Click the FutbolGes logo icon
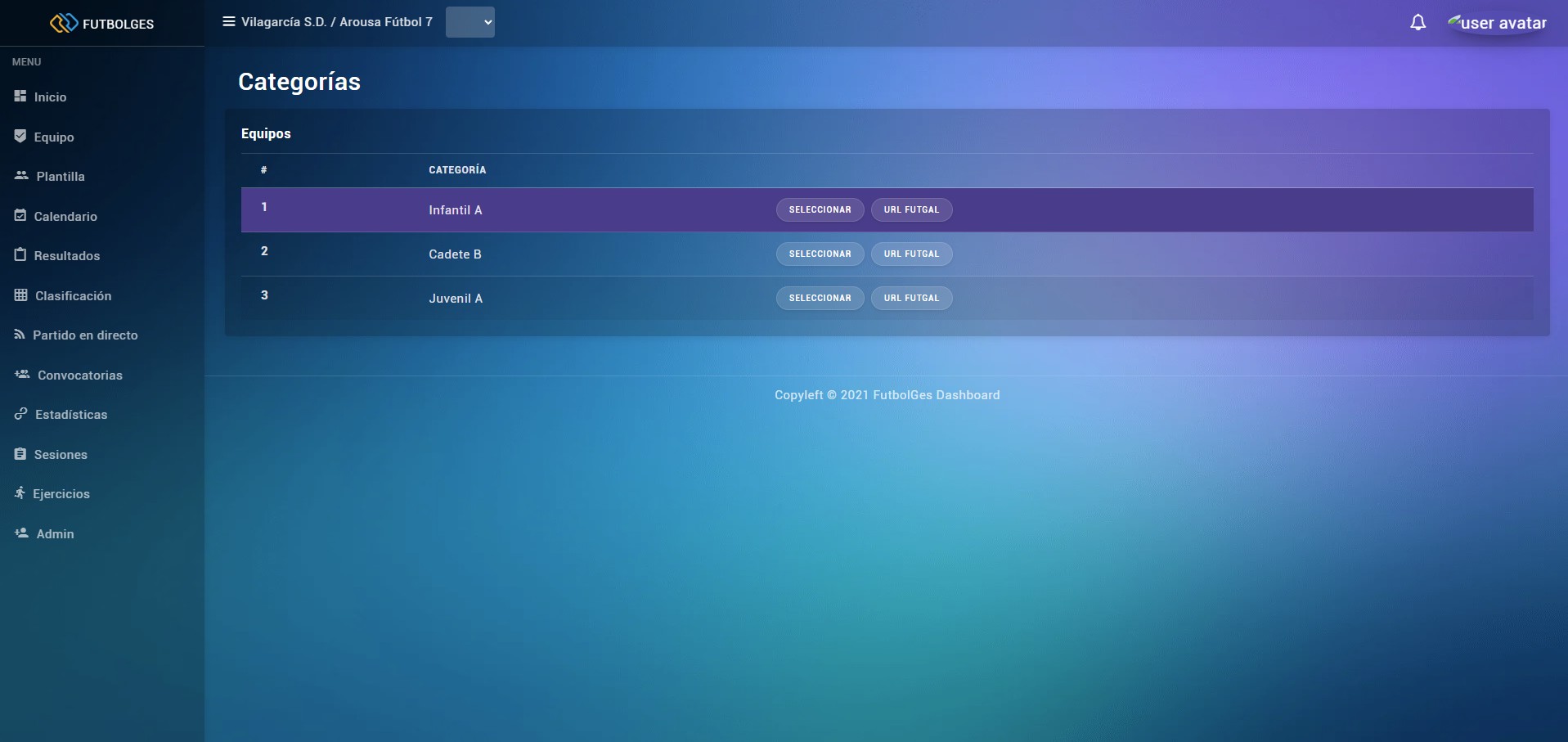The image size is (1568, 742). pos(64,23)
